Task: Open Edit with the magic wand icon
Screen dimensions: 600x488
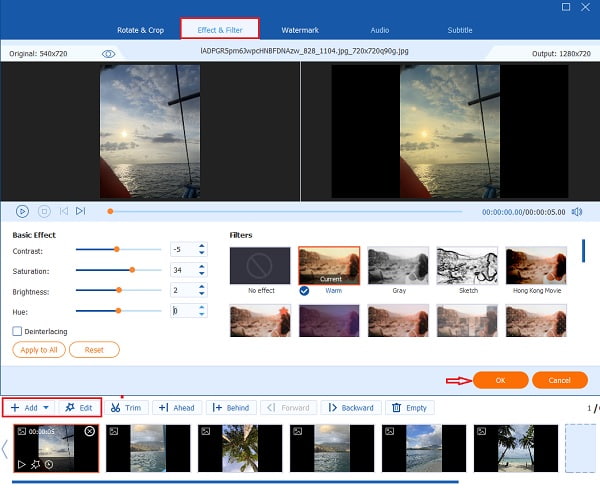Action: pos(79,408)
